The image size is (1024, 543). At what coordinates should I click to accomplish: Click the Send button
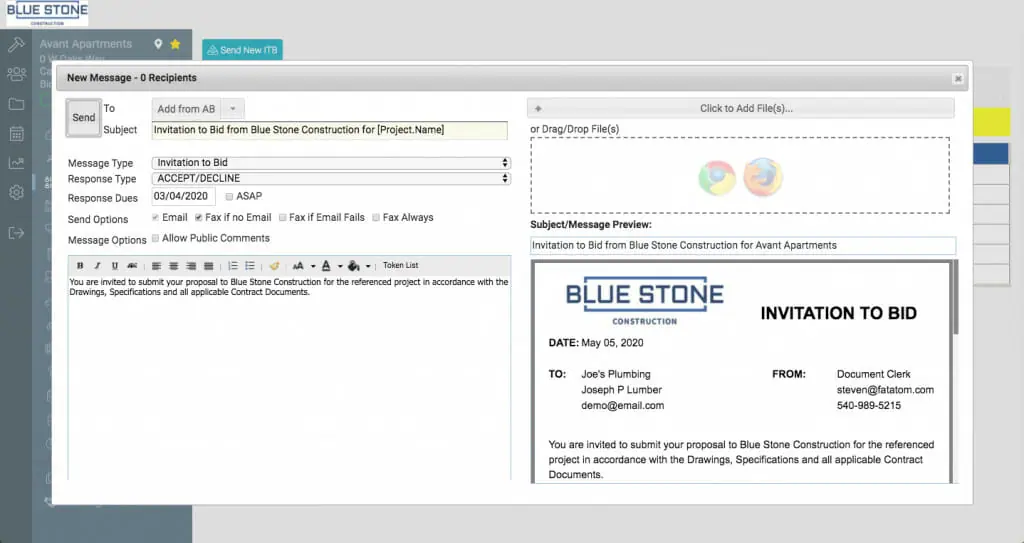(84, 118)
